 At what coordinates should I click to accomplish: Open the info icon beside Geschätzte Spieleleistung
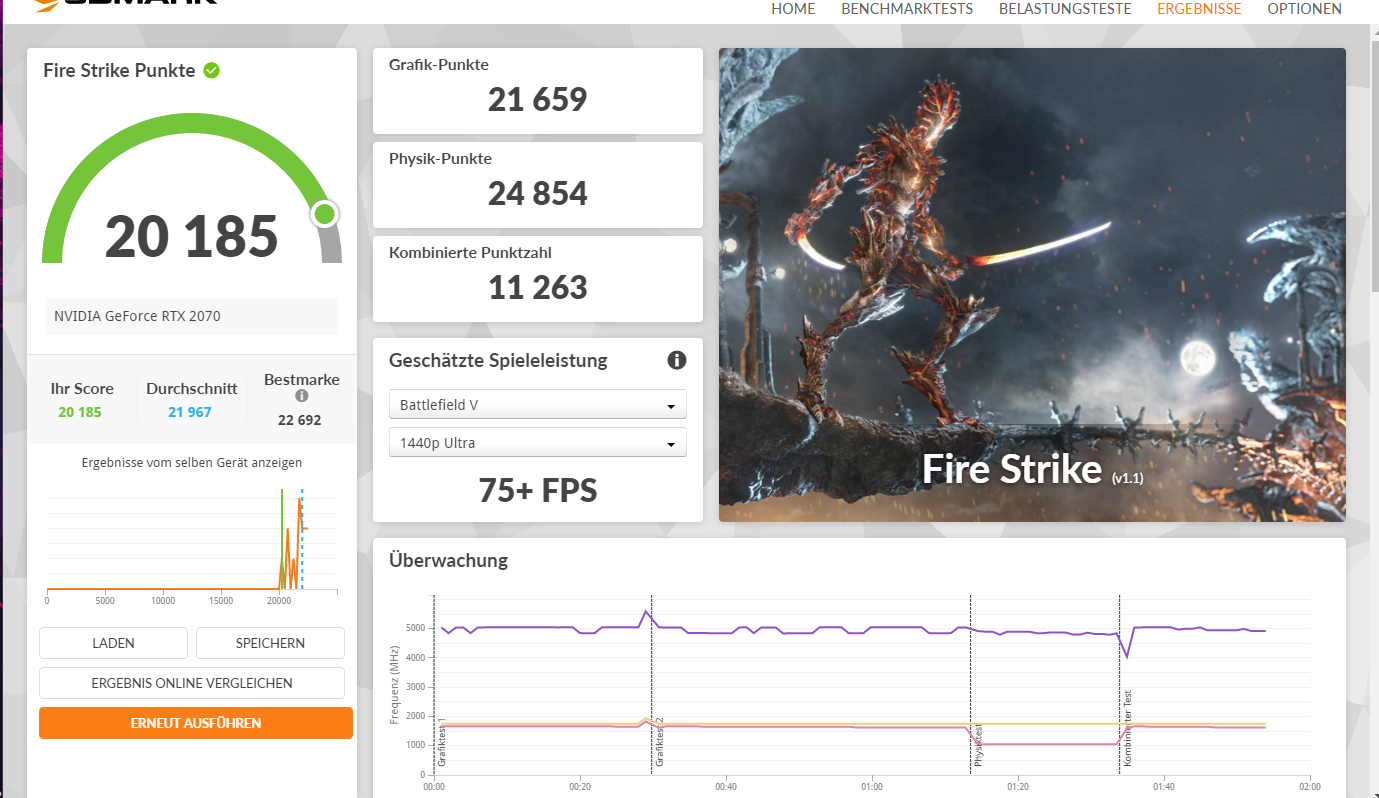click(x=677, y=361)
